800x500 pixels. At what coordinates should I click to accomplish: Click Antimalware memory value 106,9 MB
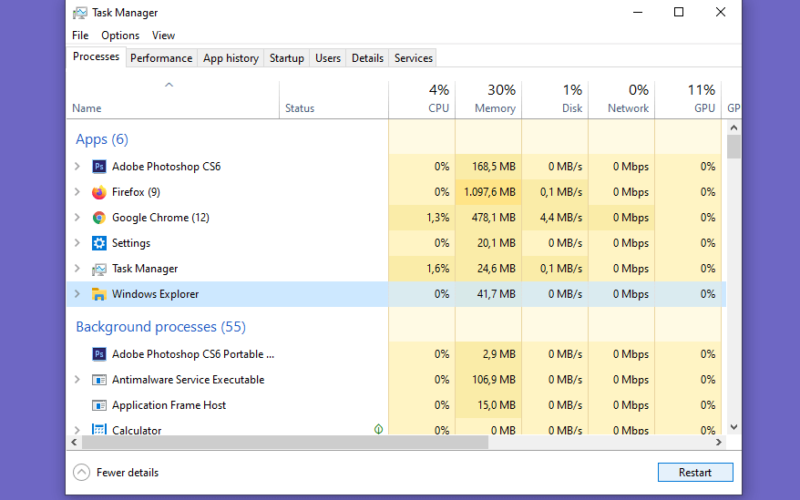click(494, 380)
